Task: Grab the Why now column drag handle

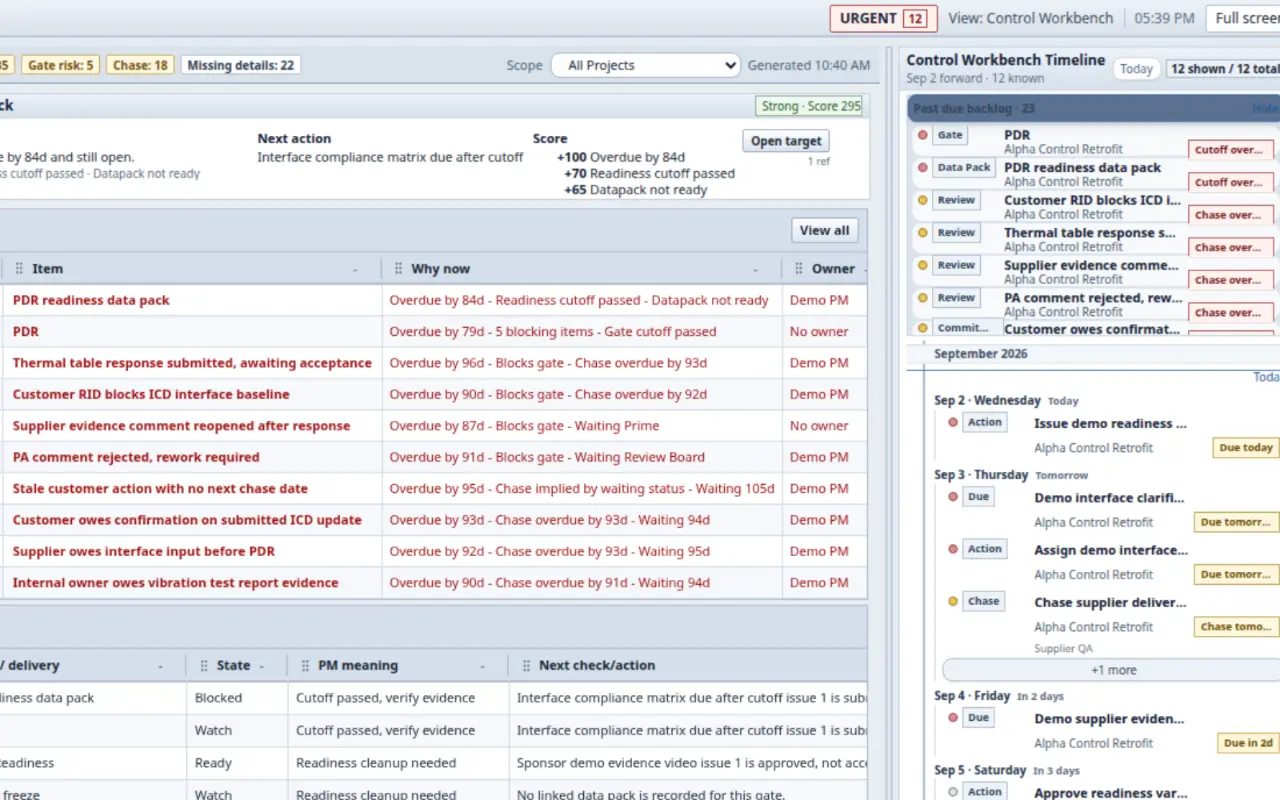Action: [x=399, y=269]
